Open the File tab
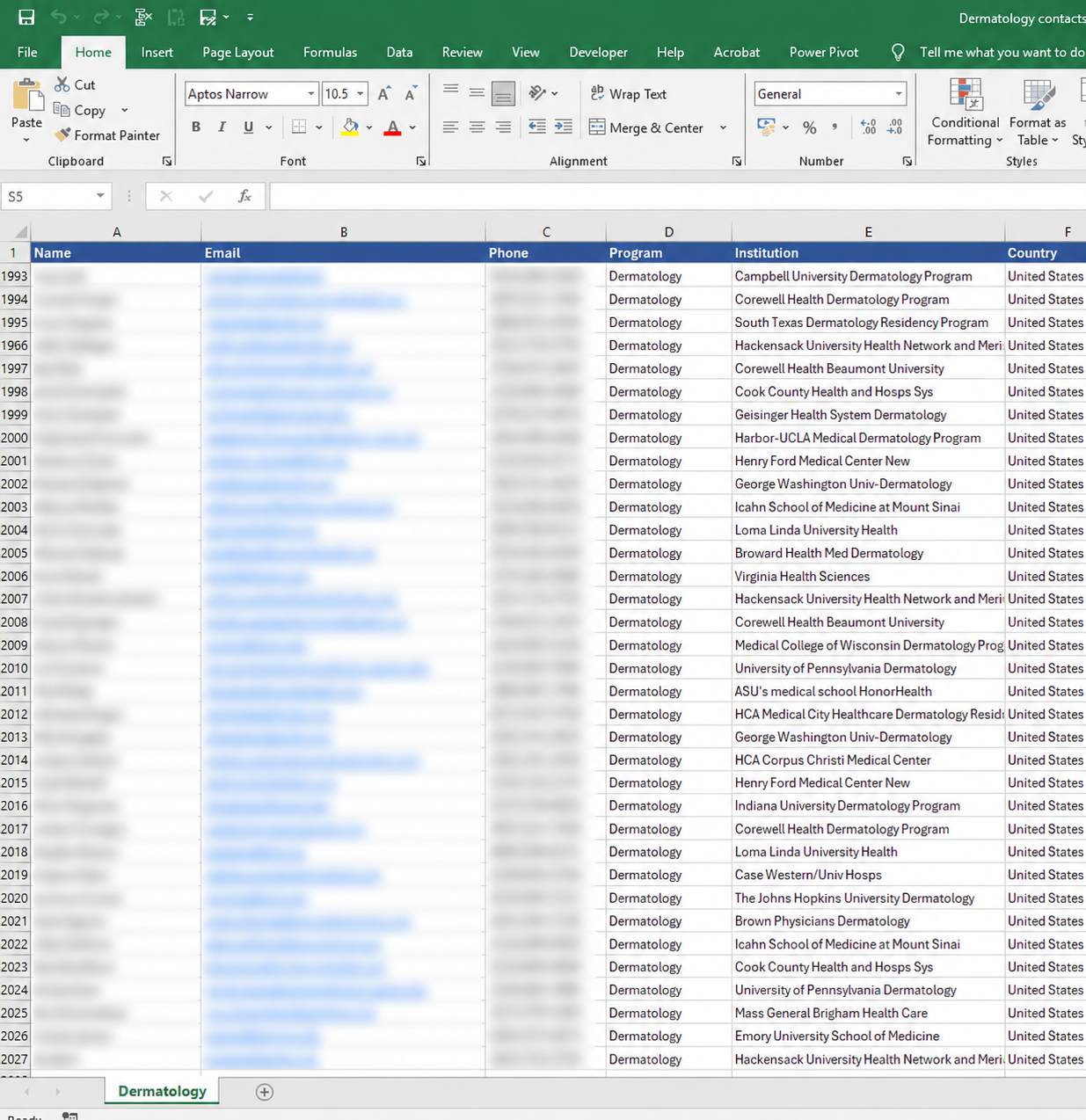1086x1120 pixels. coord(27,52)
